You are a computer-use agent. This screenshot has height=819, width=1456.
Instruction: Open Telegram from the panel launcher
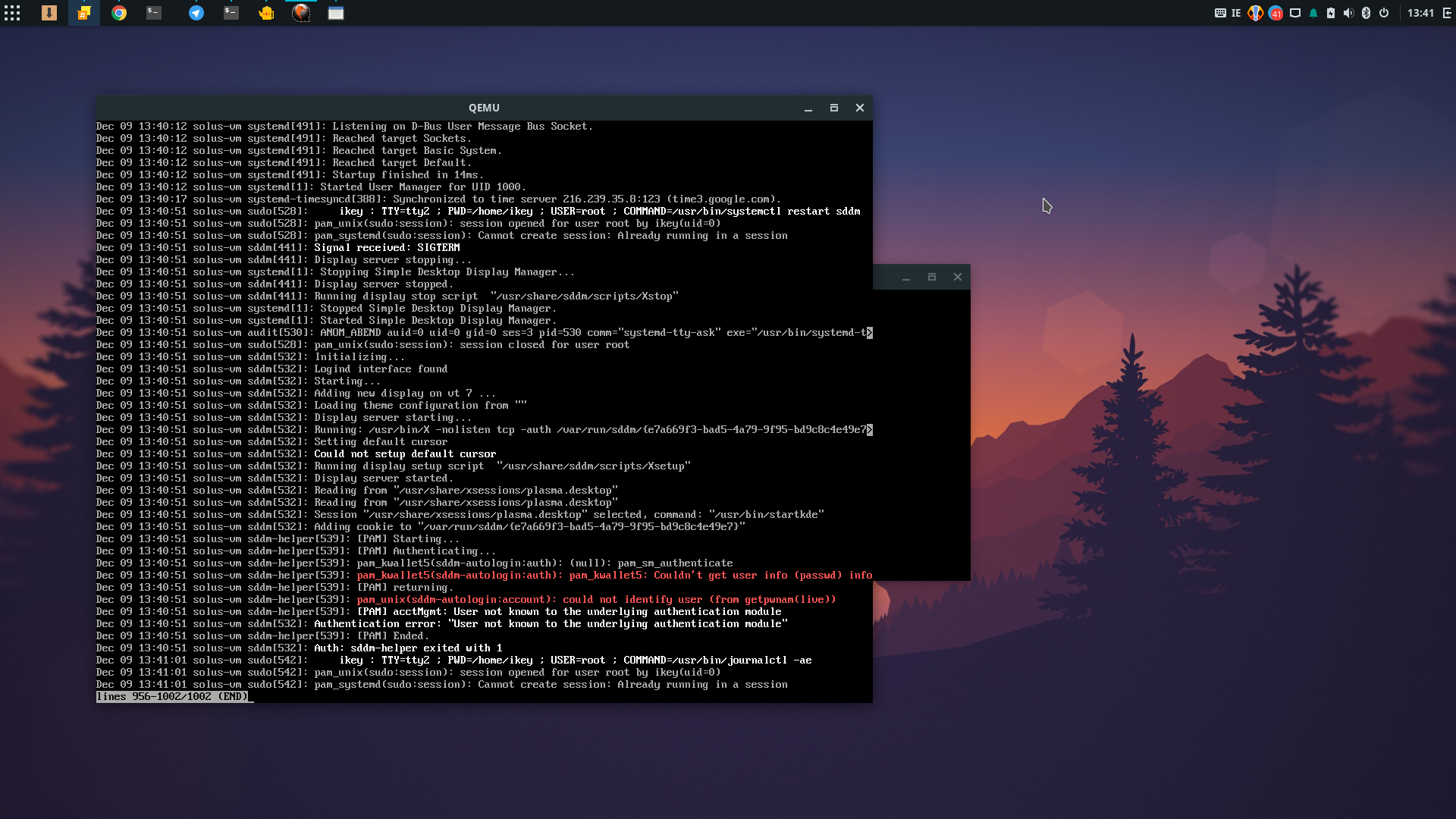tap(196, 13)
